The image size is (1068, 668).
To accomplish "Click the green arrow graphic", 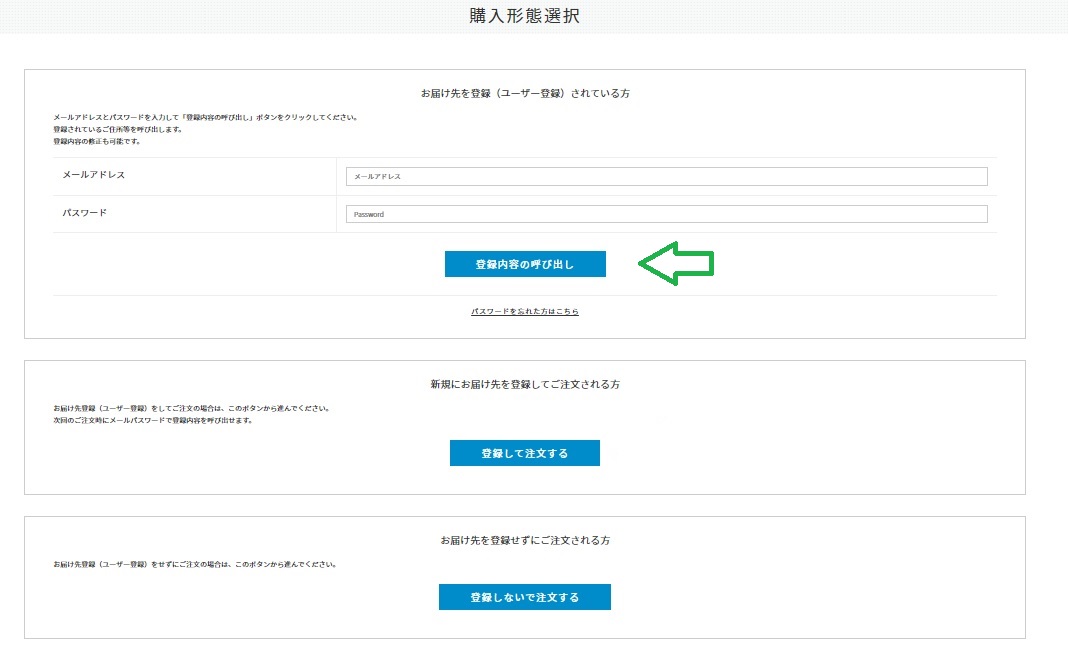I will 676,263.
